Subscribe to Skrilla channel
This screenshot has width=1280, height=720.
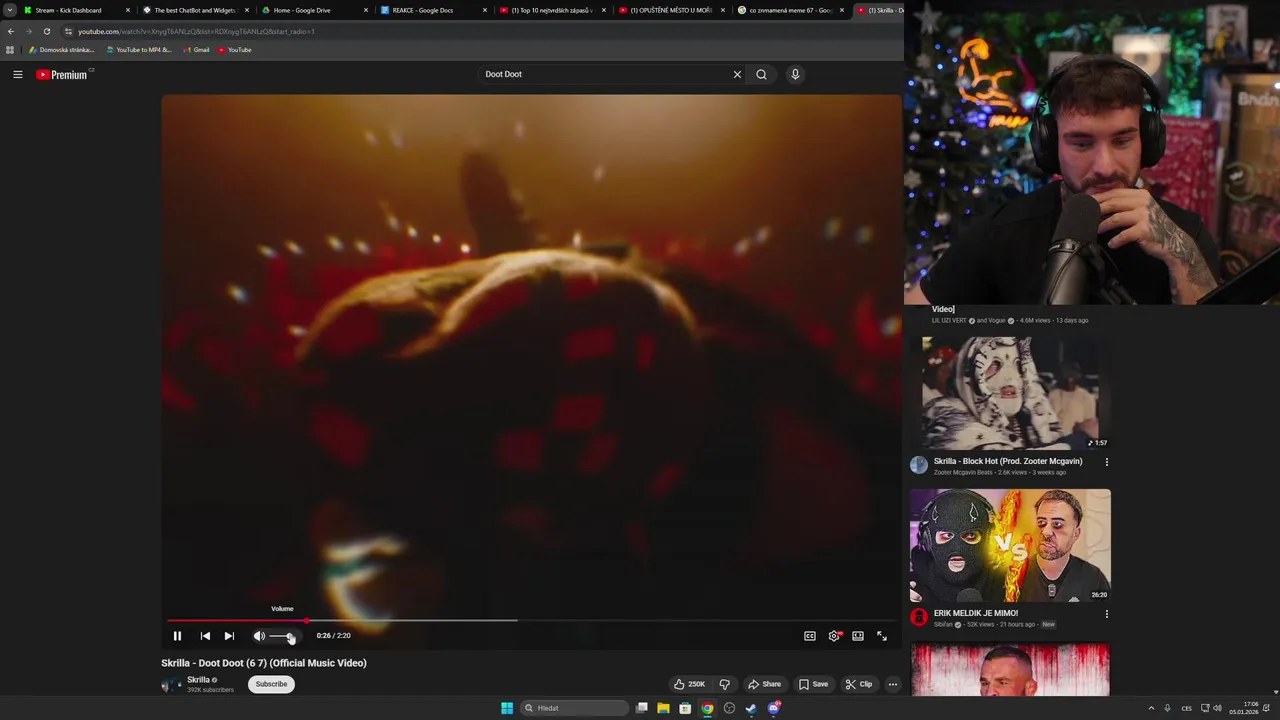[x=271, y=684]
